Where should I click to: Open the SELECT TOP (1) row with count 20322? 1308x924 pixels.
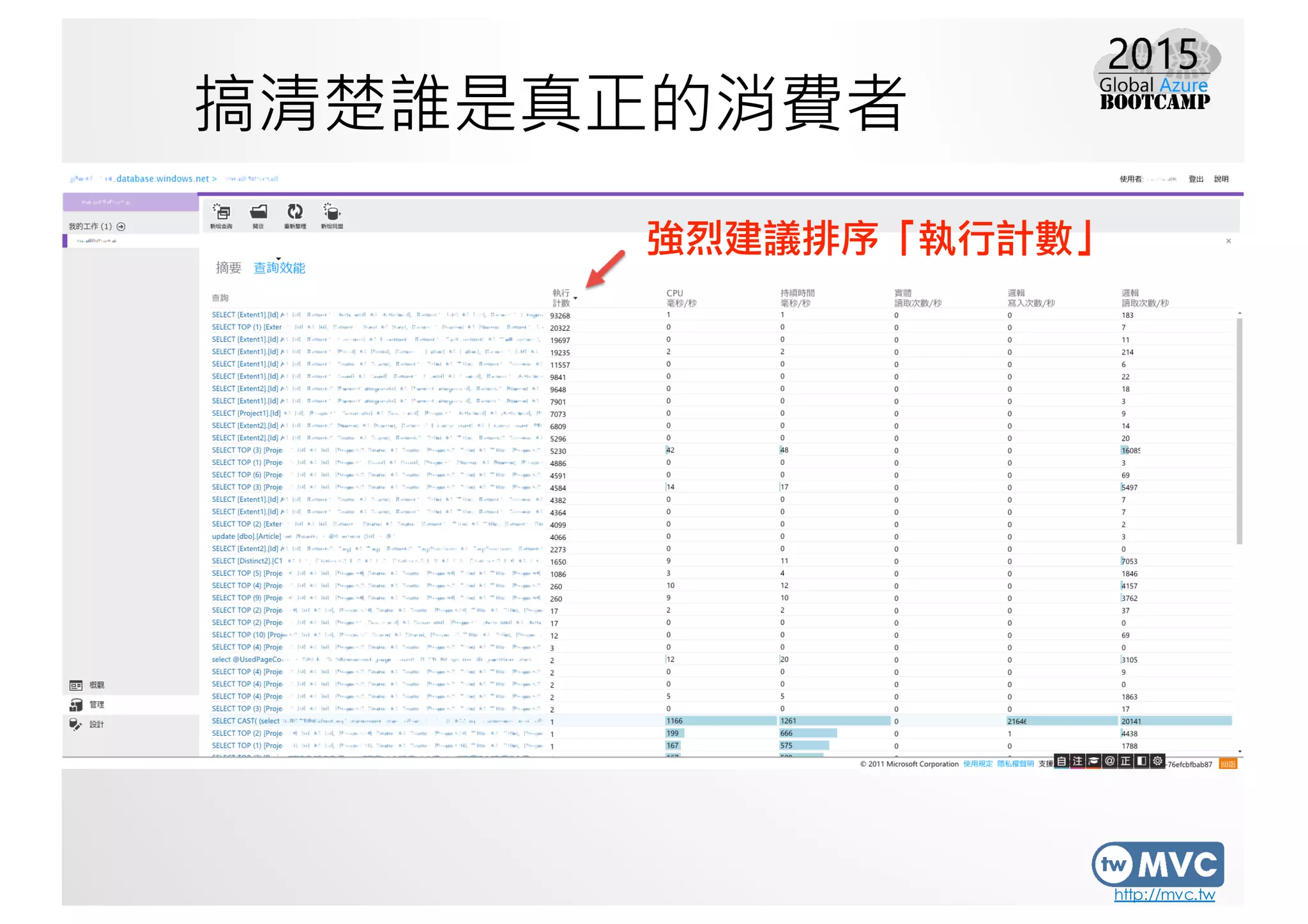pyautogui.click(x=722, y=328)
